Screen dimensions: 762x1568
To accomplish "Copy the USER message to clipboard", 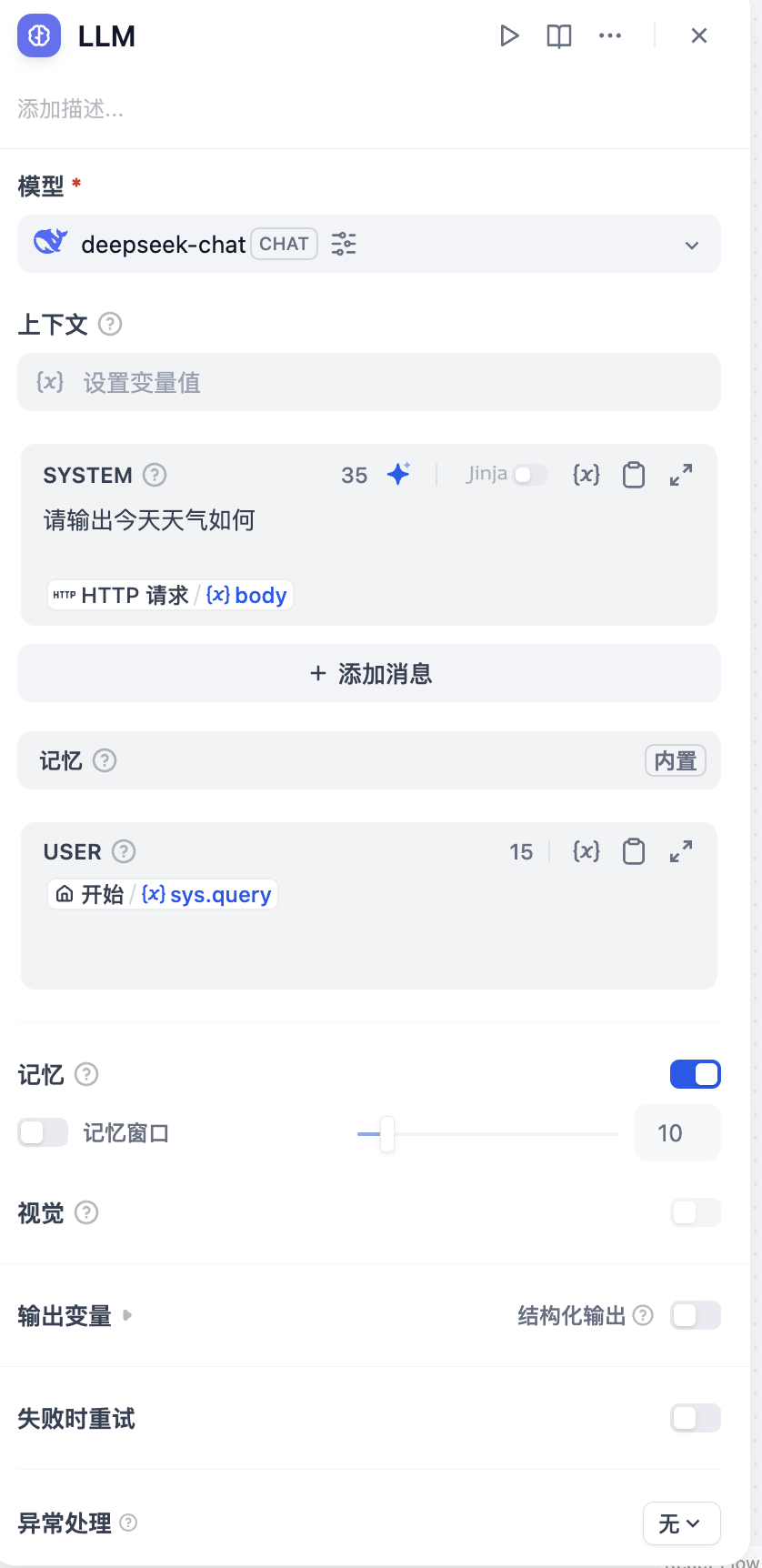I will pyautogui.click(x=634, y=851).
